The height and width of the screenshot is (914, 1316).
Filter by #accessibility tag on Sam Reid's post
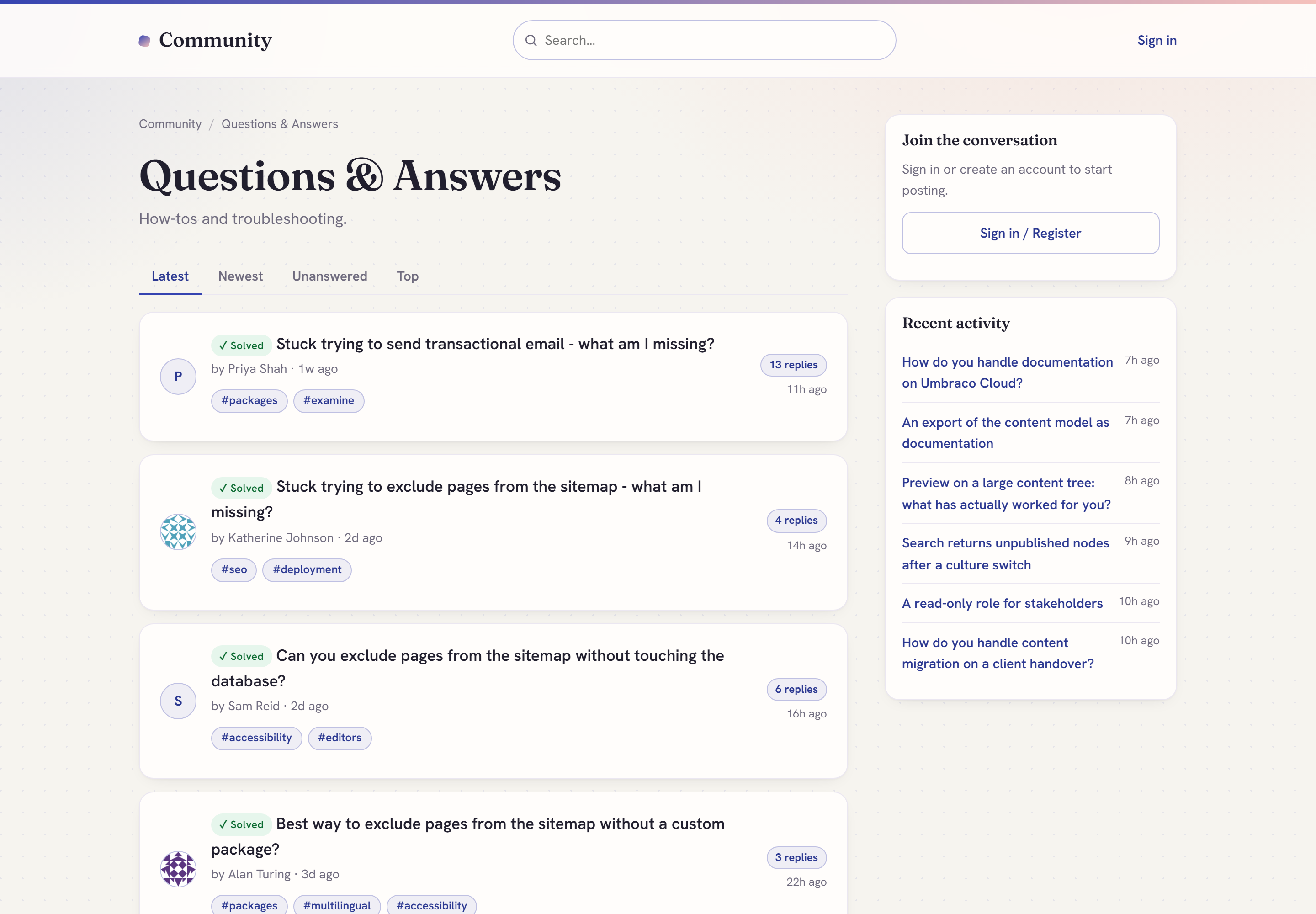click(256, 738)
